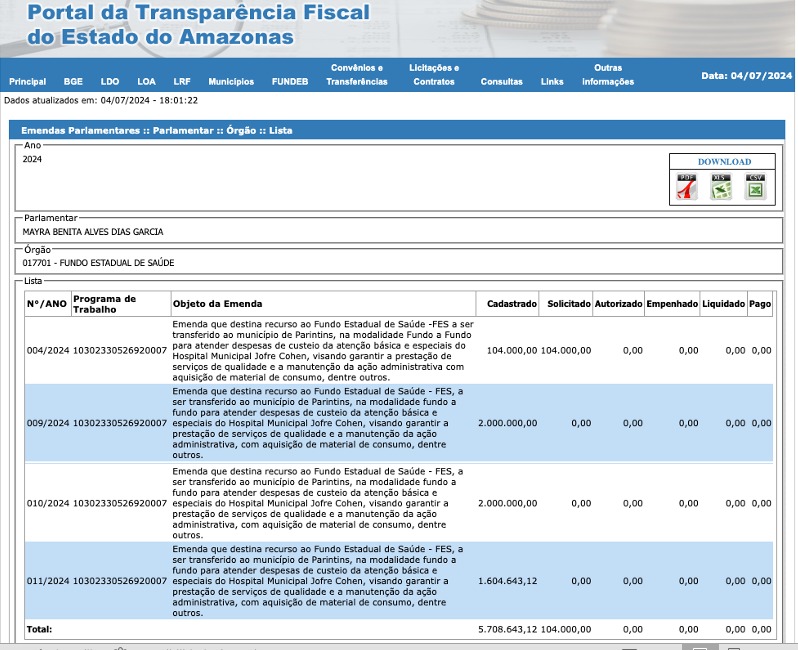Open the LOA menu
The height and width of the screenshot is (650, 798).
147,82
